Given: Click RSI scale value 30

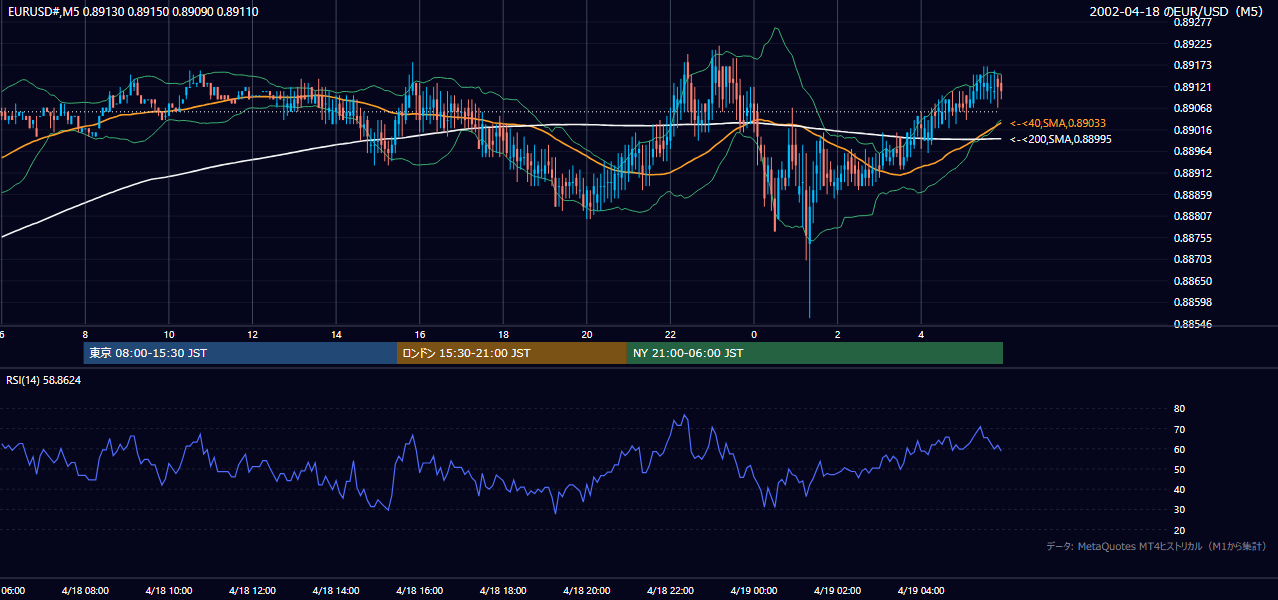Looking at the screenshot, I should coord(1179,510).
